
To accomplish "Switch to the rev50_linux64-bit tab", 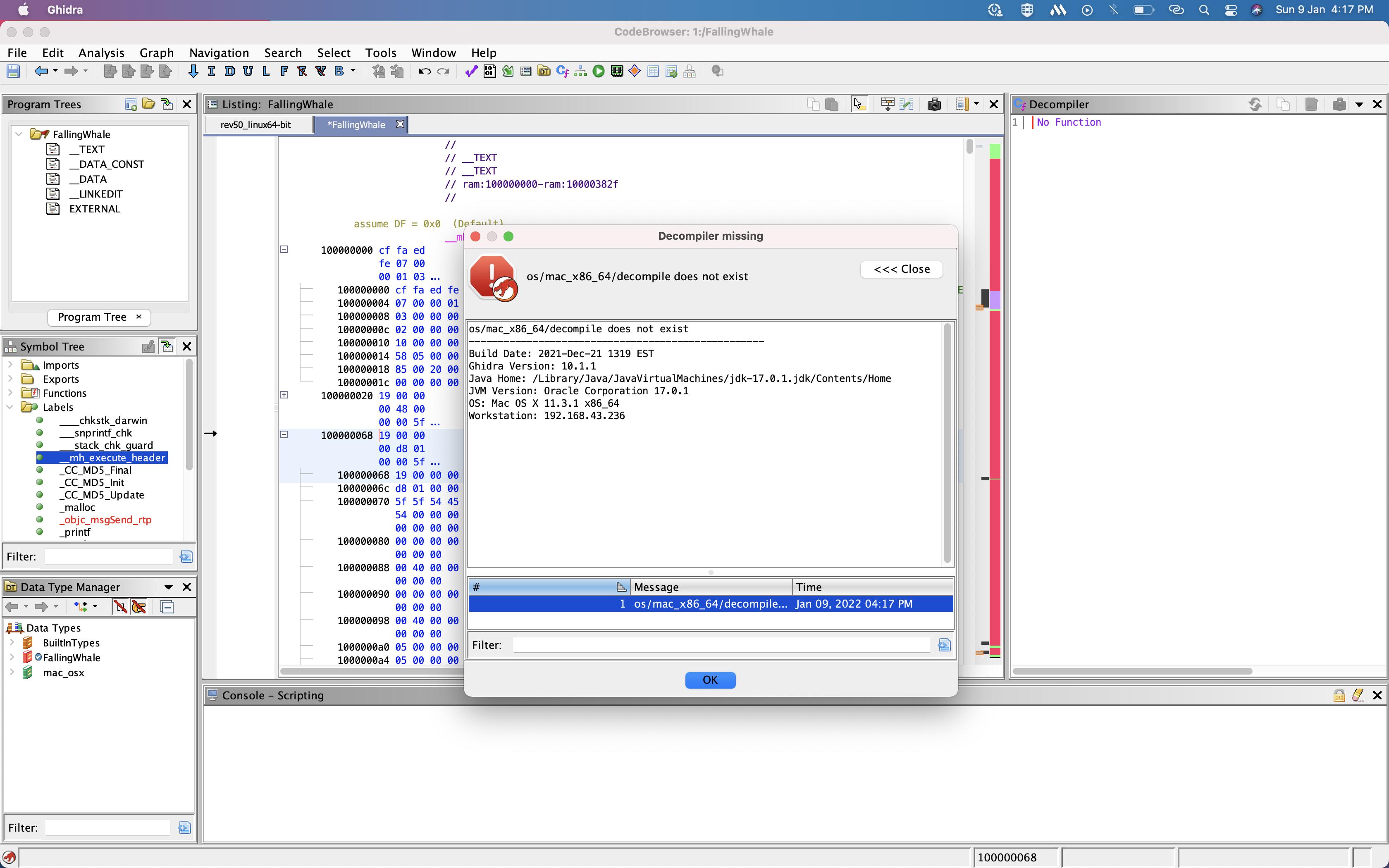I will 256,124.
